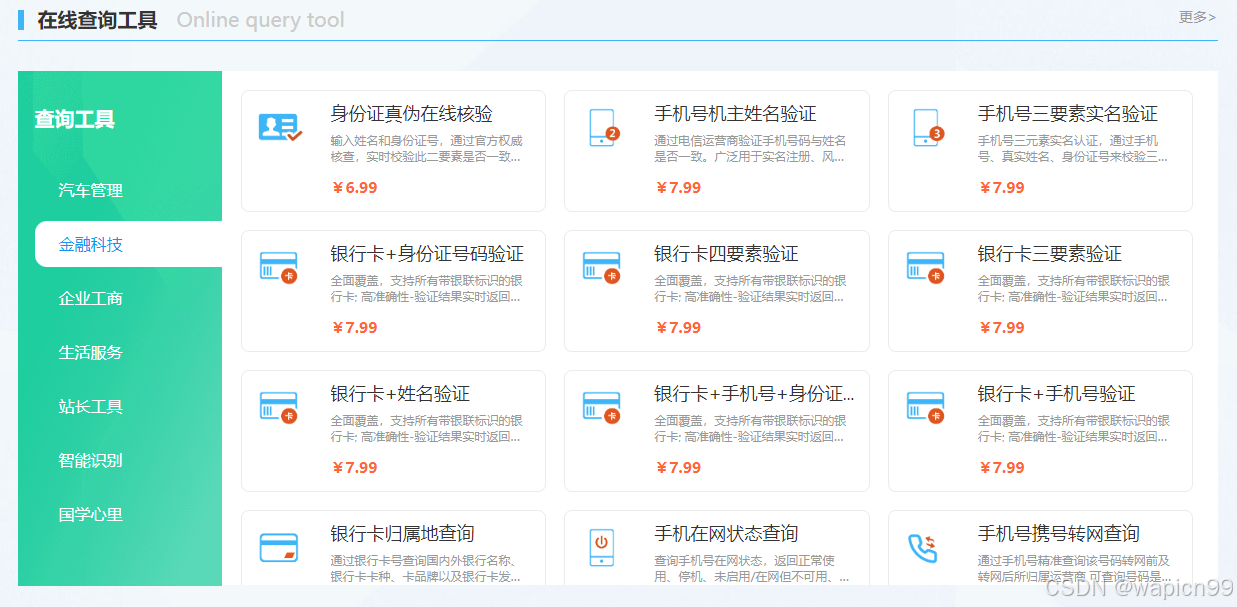Open the 手机号三要素实名验证 title
The height and width of the screenshot is (607, 1237).
[1068, 114]
